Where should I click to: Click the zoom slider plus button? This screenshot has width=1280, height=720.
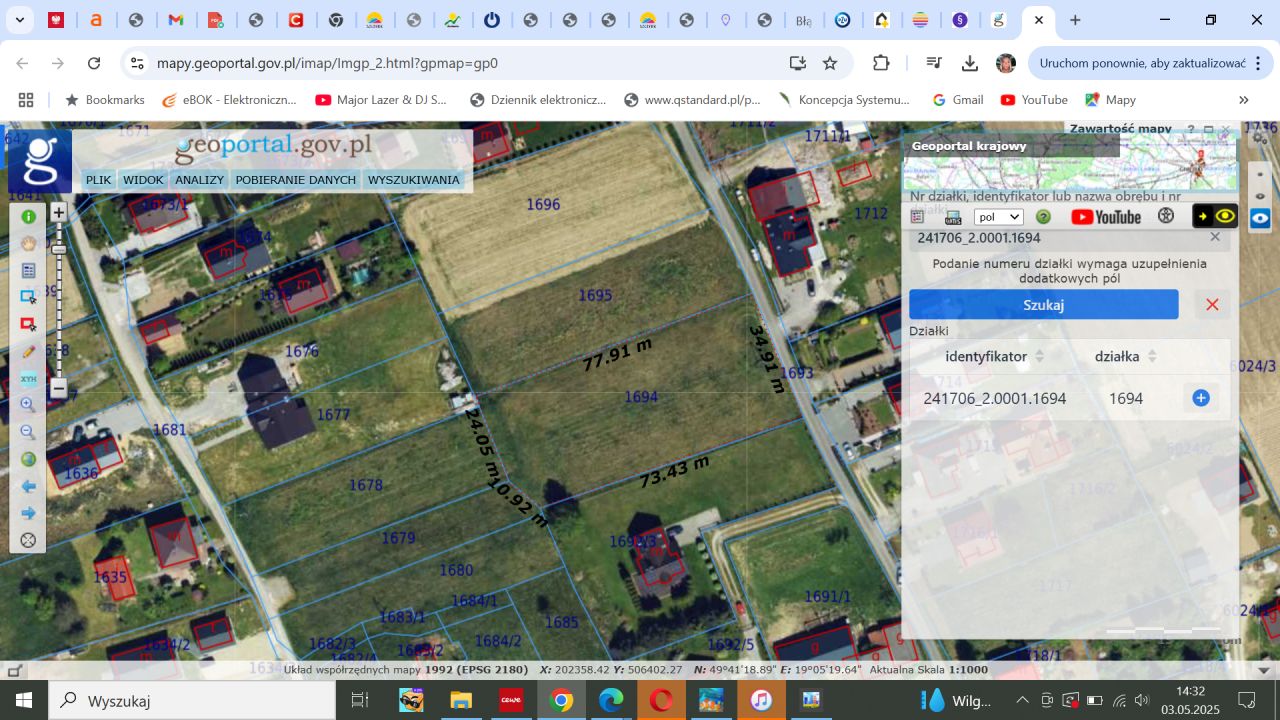coord(59,212)
